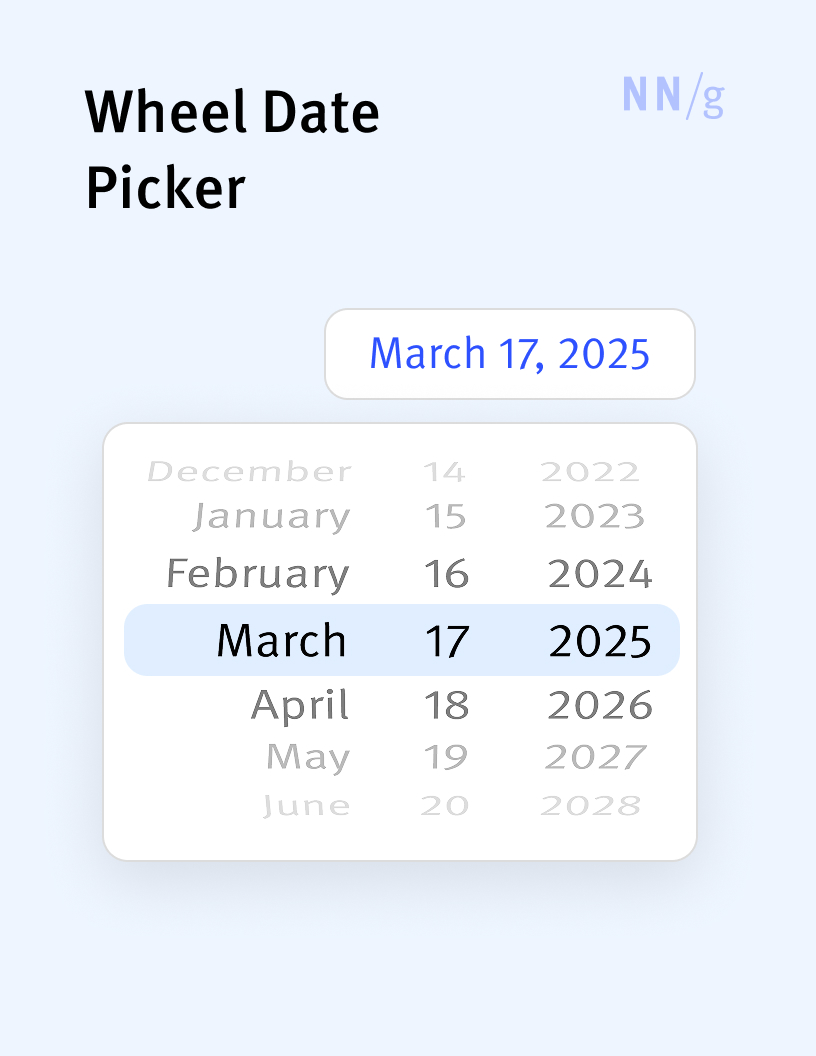This screenshot has width=816, height=1056.
Task: Pick June from the month wheel
Action: point(307,805)
